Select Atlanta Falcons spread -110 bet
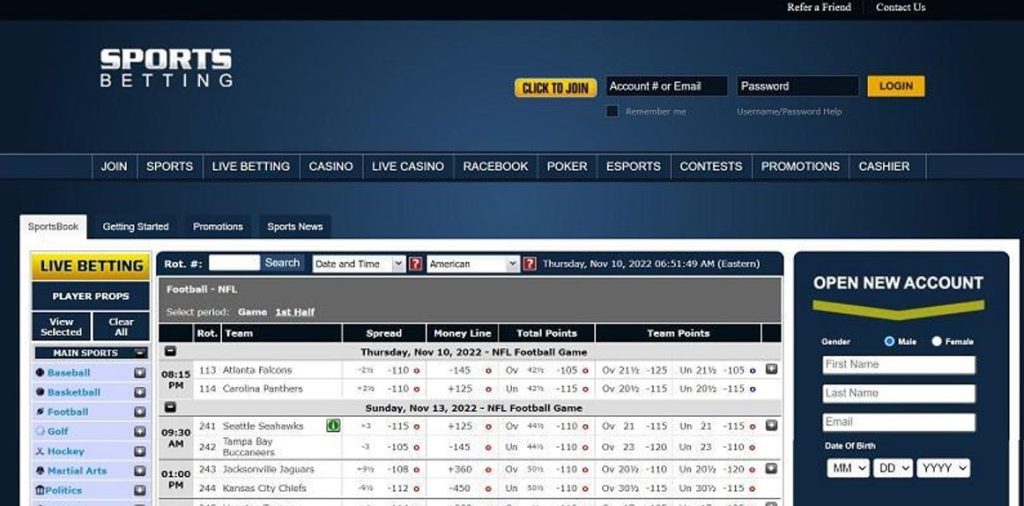 tap(417, 371)
